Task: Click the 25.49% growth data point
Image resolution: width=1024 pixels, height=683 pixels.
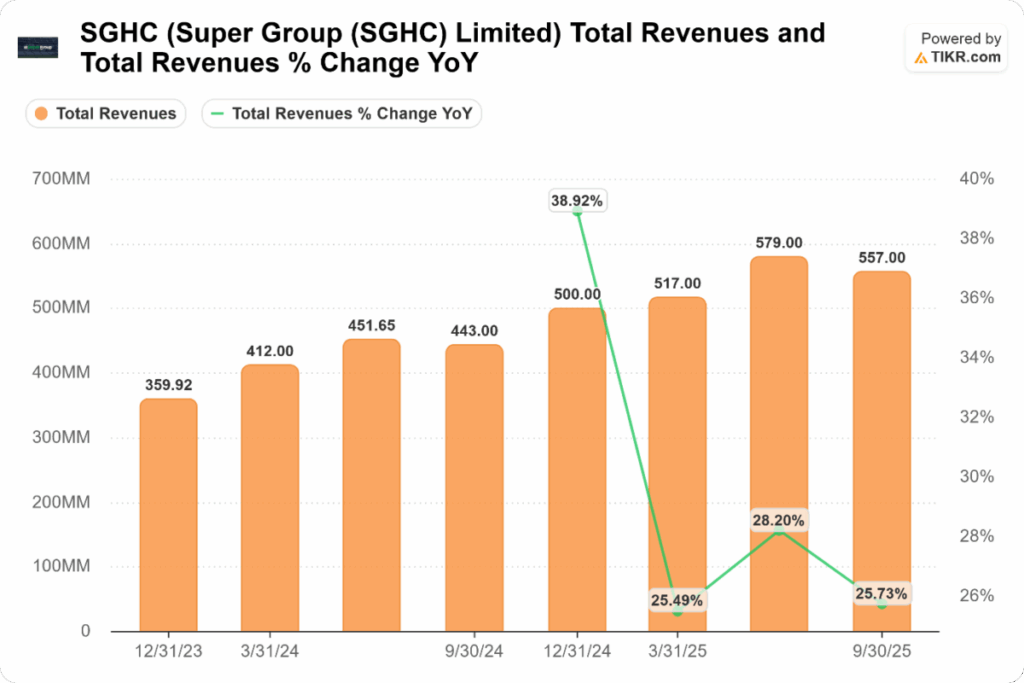Action: (x=678, y=601)
